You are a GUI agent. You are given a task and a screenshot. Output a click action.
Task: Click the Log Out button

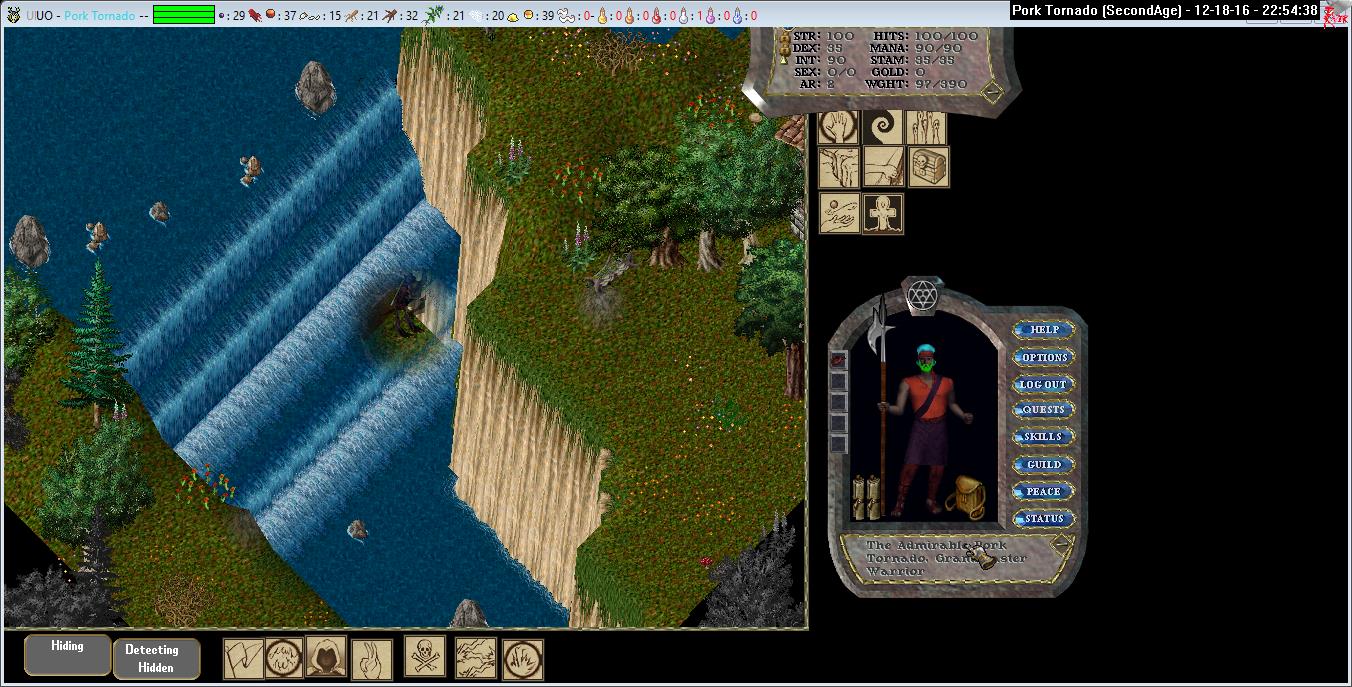click(x=1043, y=384)
